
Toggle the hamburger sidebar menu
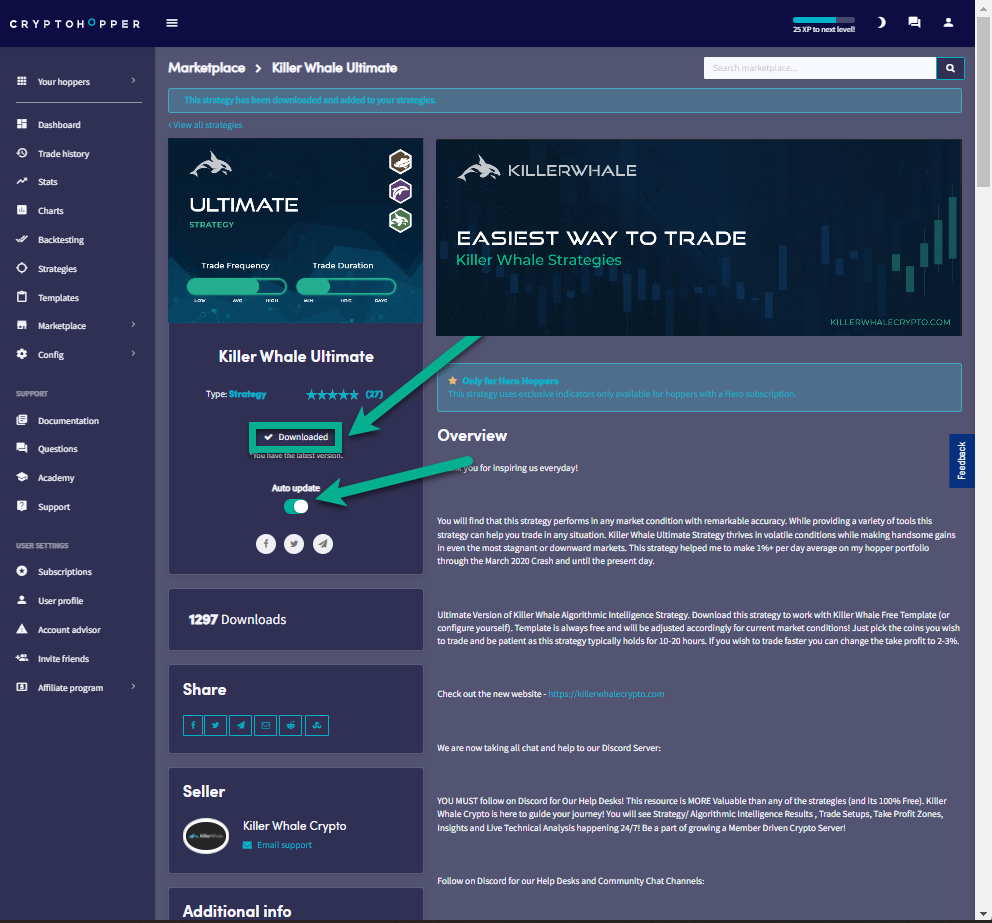172,23
